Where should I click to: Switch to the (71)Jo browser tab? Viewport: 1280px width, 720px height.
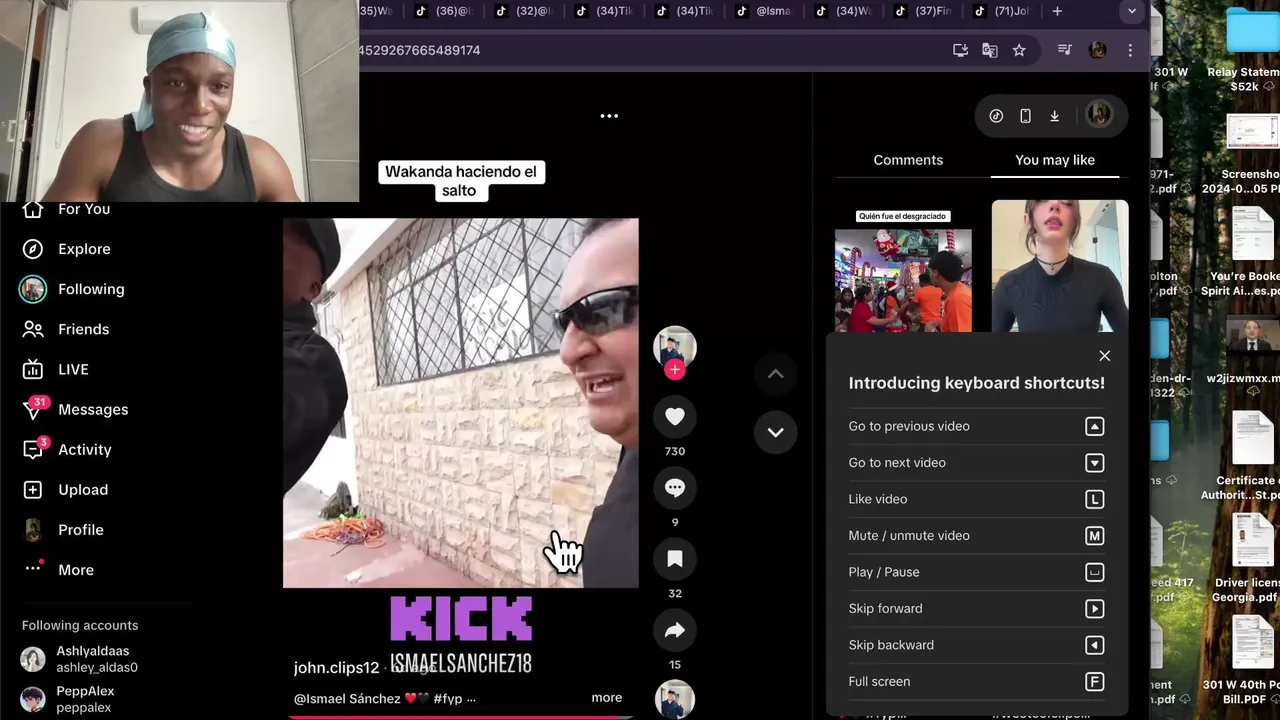point(1001,11)
